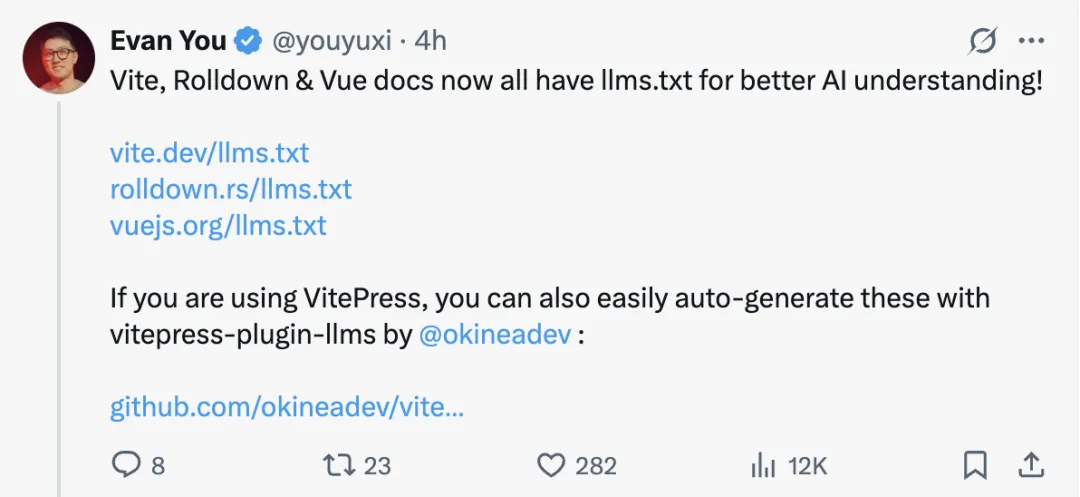Click the reply speech bubble icon

(x=126, y=466)
